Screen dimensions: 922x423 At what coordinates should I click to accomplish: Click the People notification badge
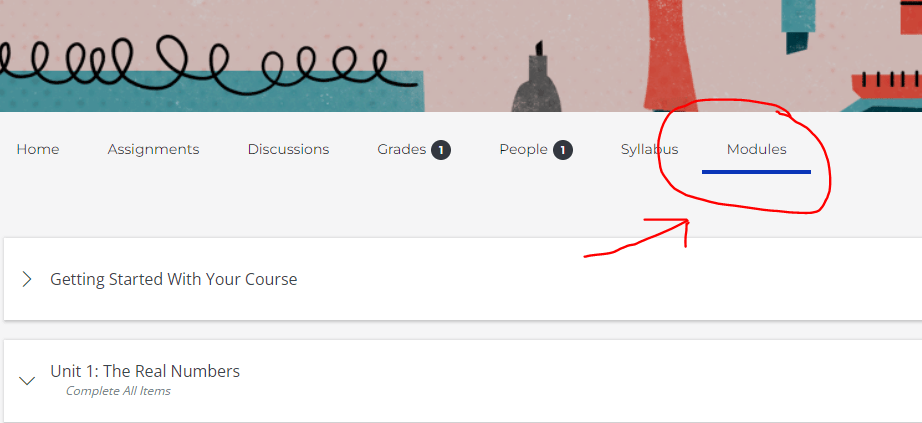click(x=563, y=150)
